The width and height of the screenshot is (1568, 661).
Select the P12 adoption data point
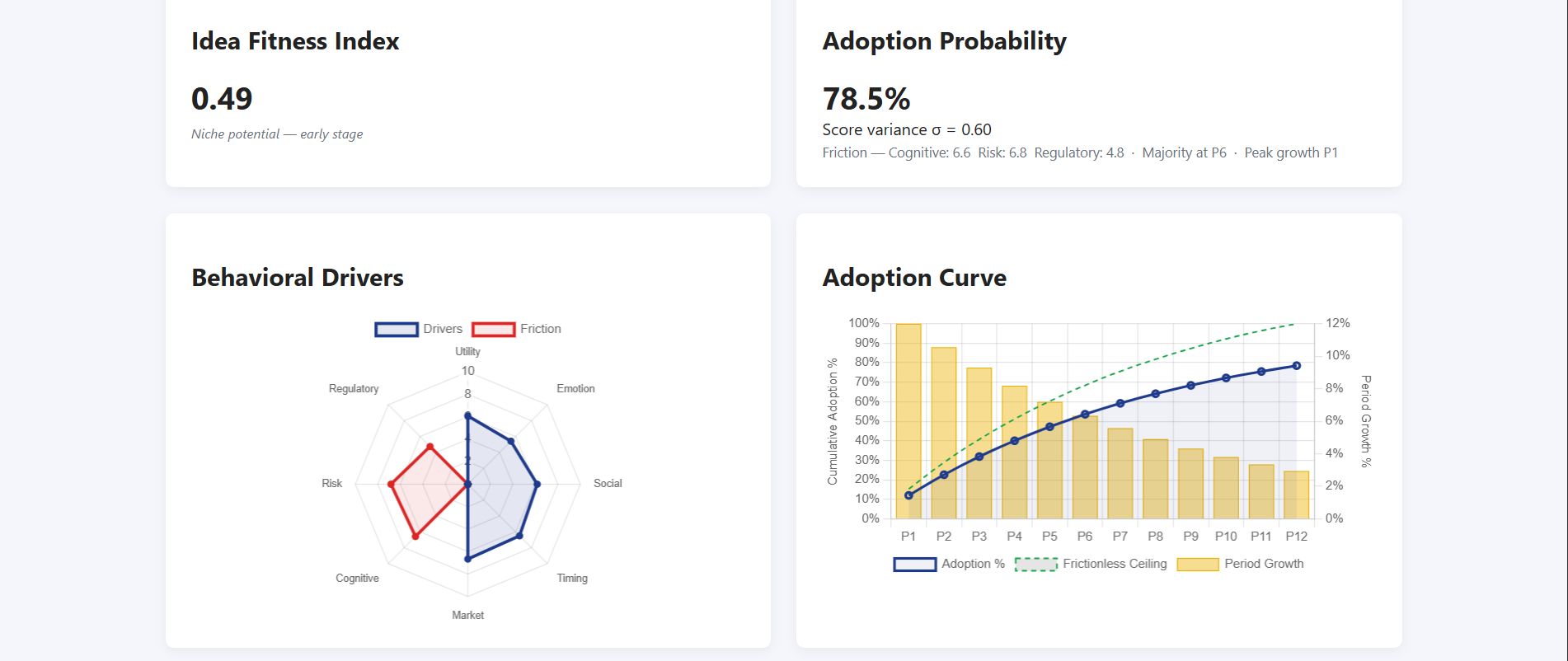(1296, 366)
